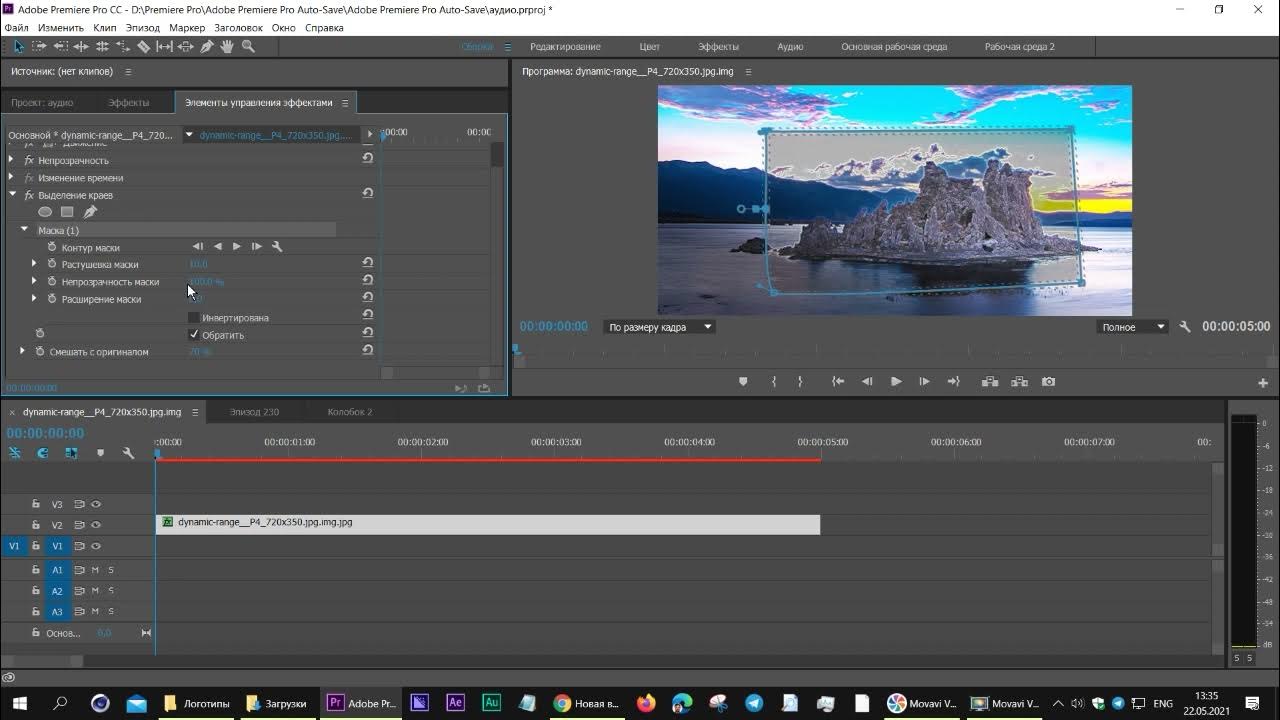
Task: Click Растушевка маски value 10,0
Action: [x=198, y=264]
